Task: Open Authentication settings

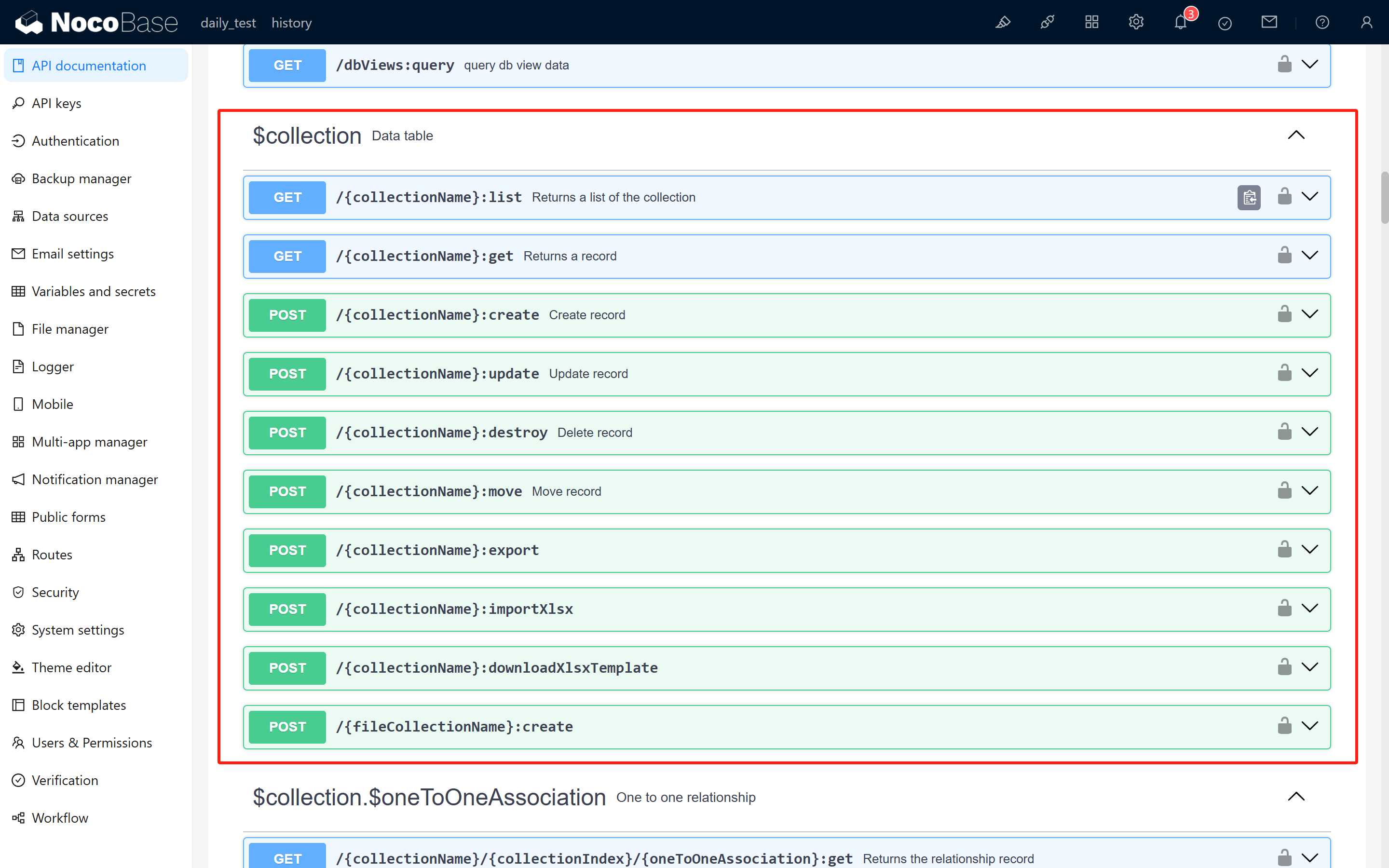Action: tap(96, 141)
